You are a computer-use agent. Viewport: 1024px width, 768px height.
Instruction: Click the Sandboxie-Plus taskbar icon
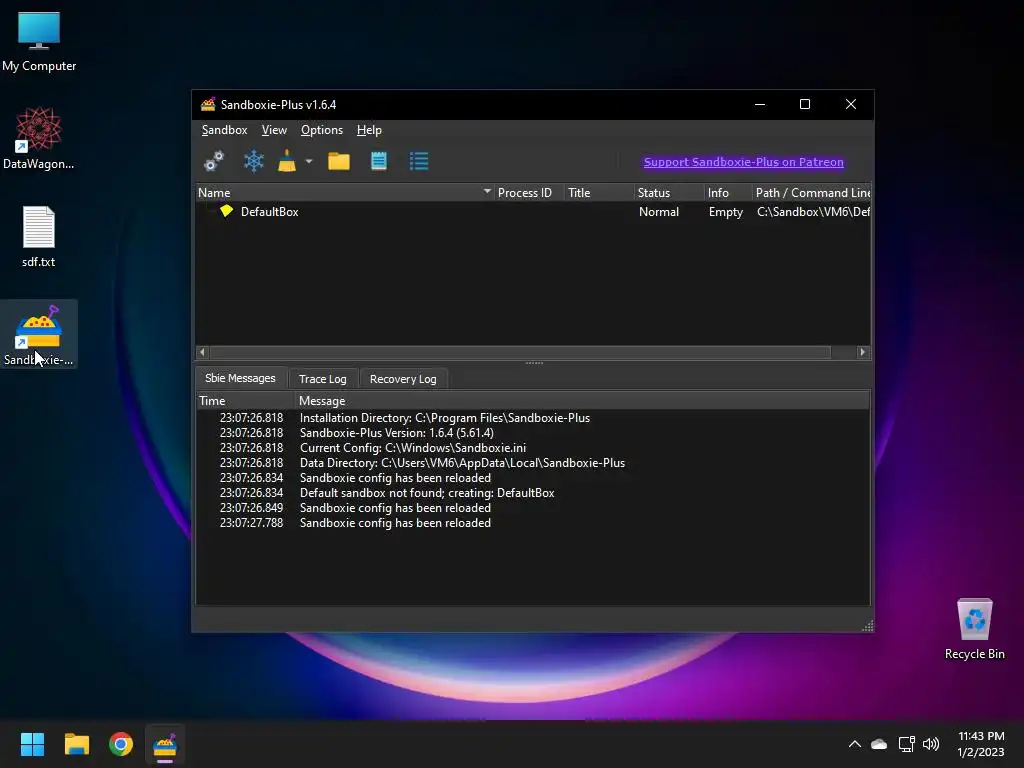165,744
